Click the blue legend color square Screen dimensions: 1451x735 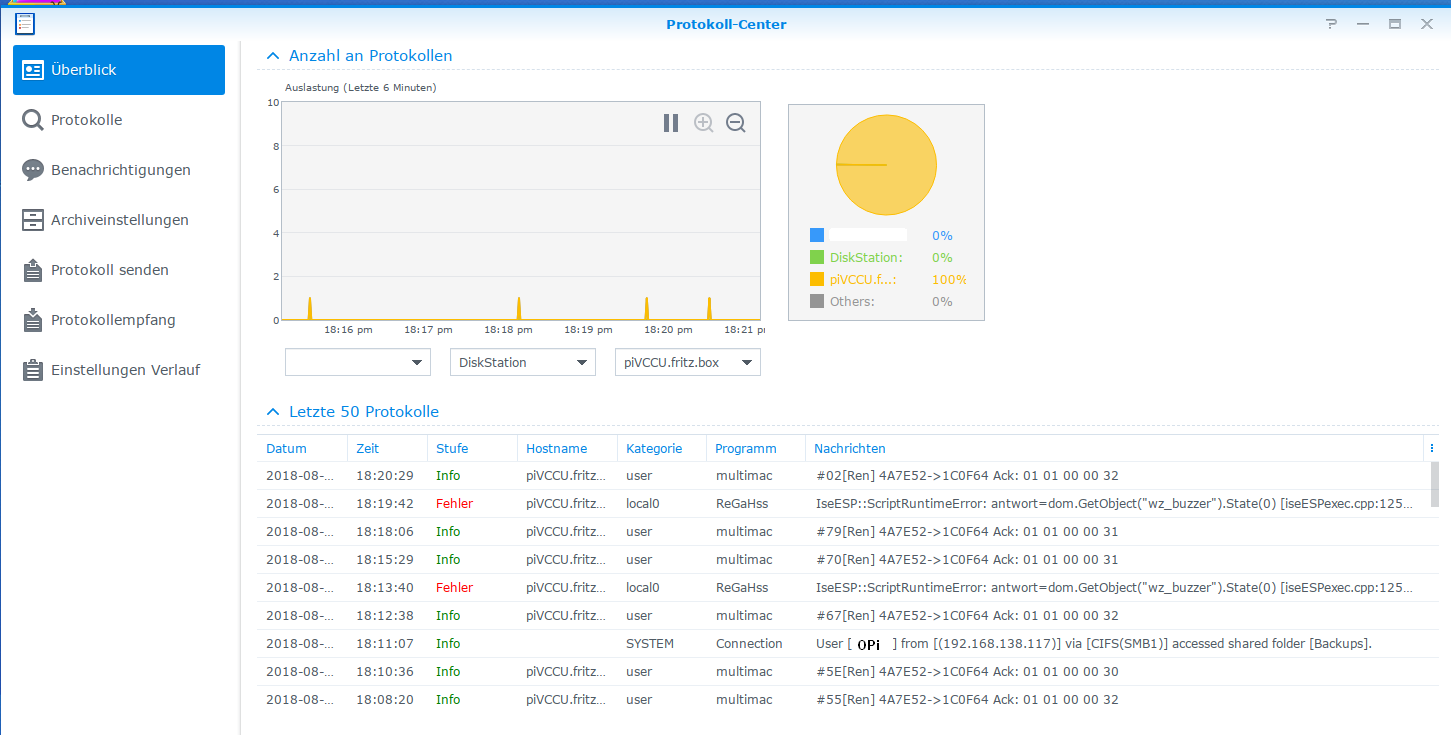click(x=817, y=235)
